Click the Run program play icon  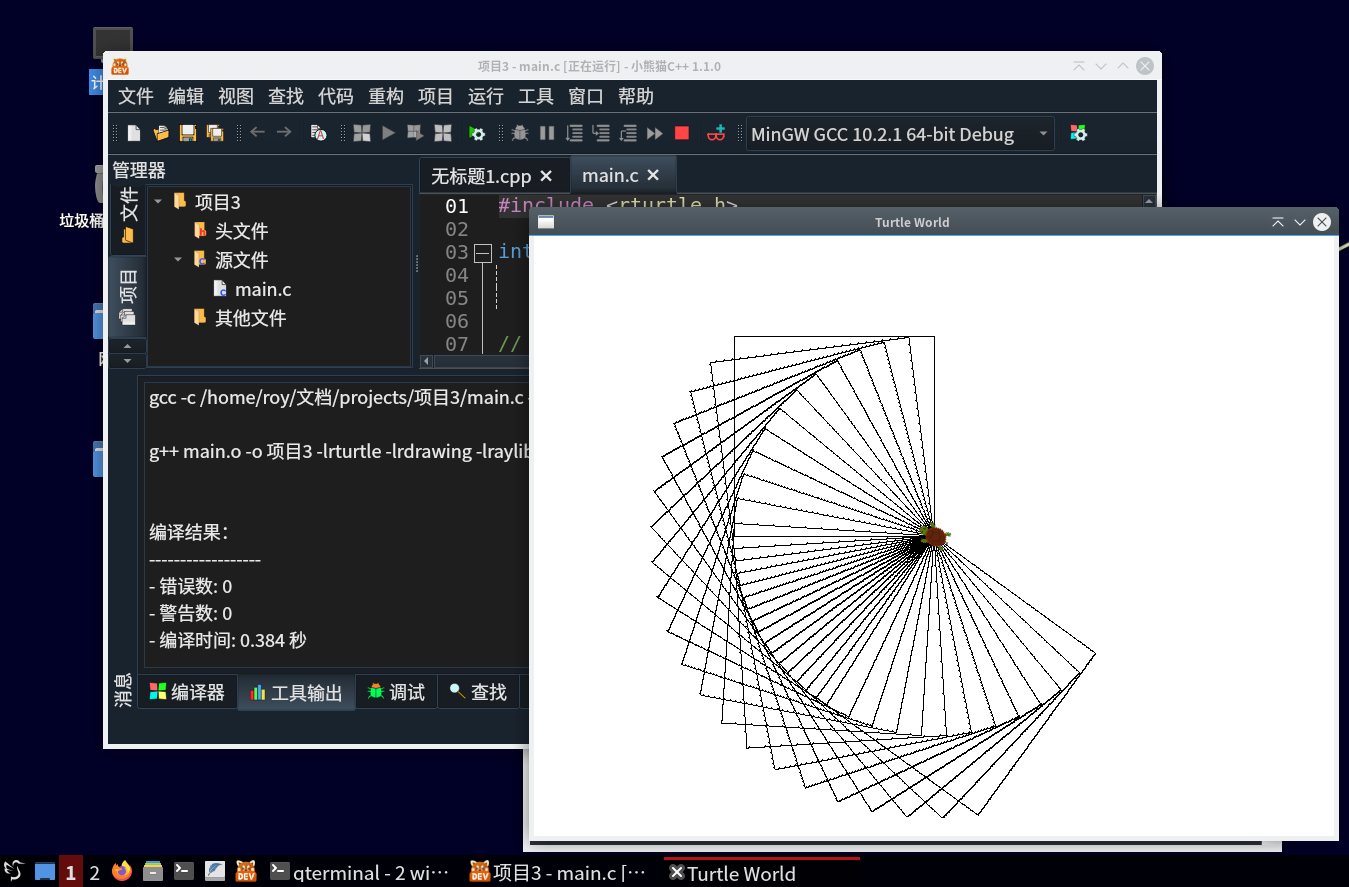pos(388,133)
